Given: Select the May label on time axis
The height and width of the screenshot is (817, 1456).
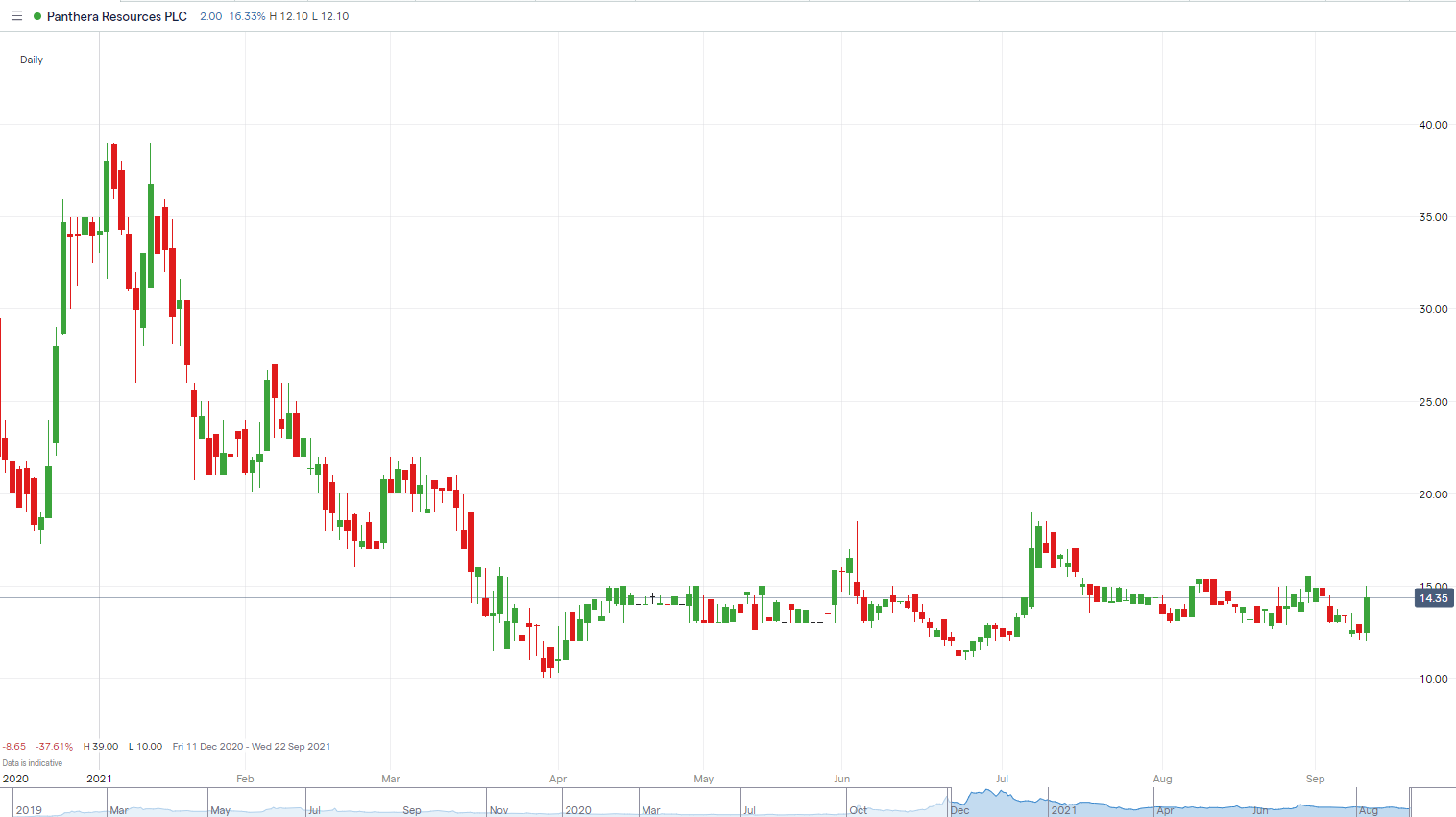Looking at the screenshot, I should point(704,779).
